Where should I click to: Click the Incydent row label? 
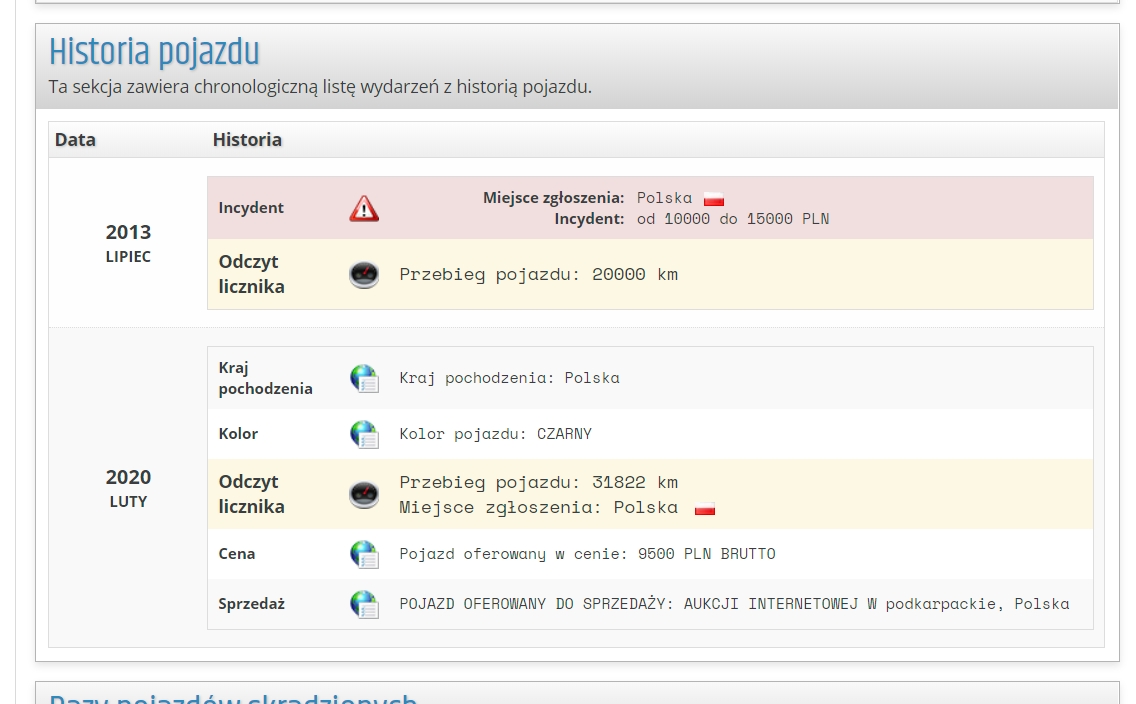pos(251,208)
